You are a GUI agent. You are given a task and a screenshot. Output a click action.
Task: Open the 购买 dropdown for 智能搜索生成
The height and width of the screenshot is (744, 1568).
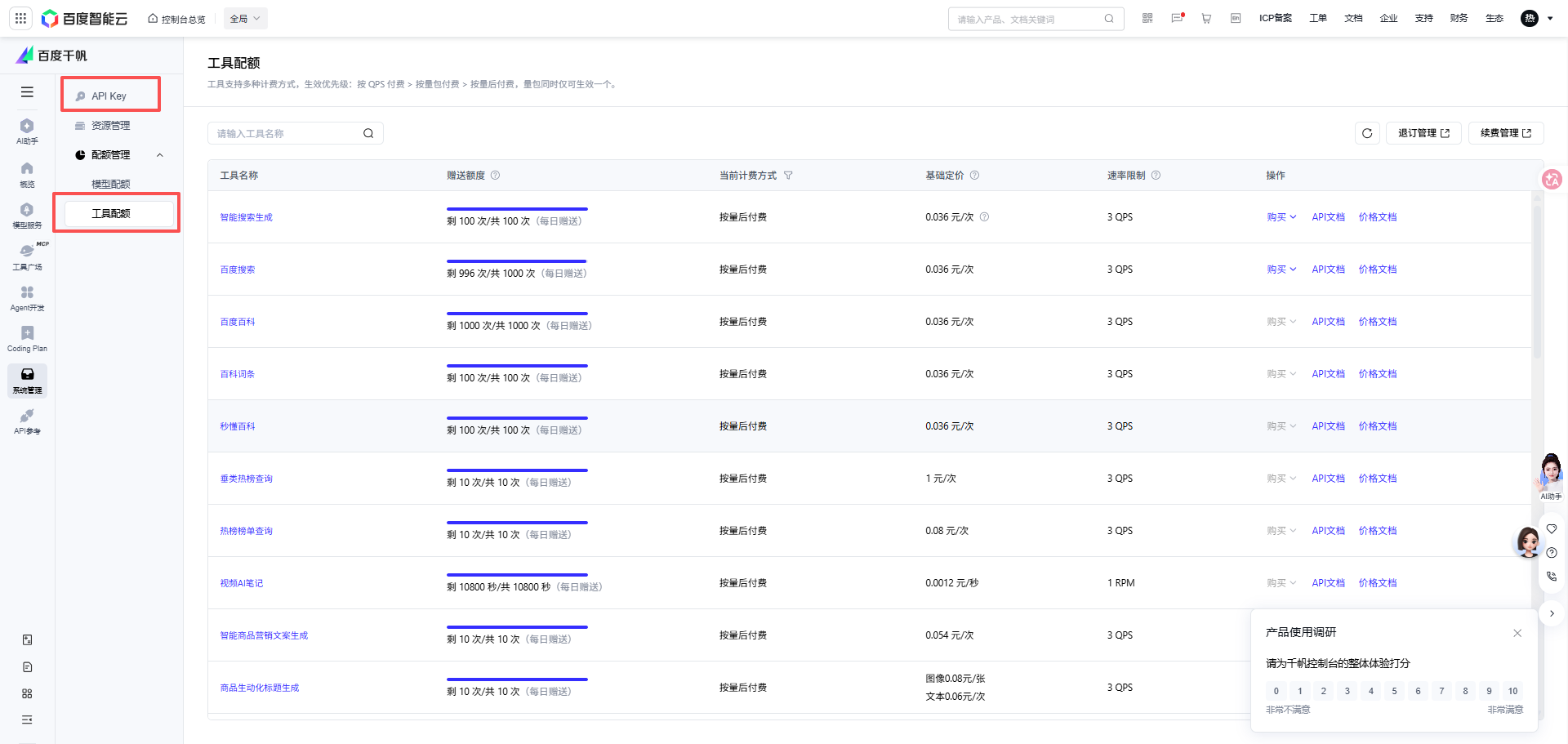[x=1281, y=217]
